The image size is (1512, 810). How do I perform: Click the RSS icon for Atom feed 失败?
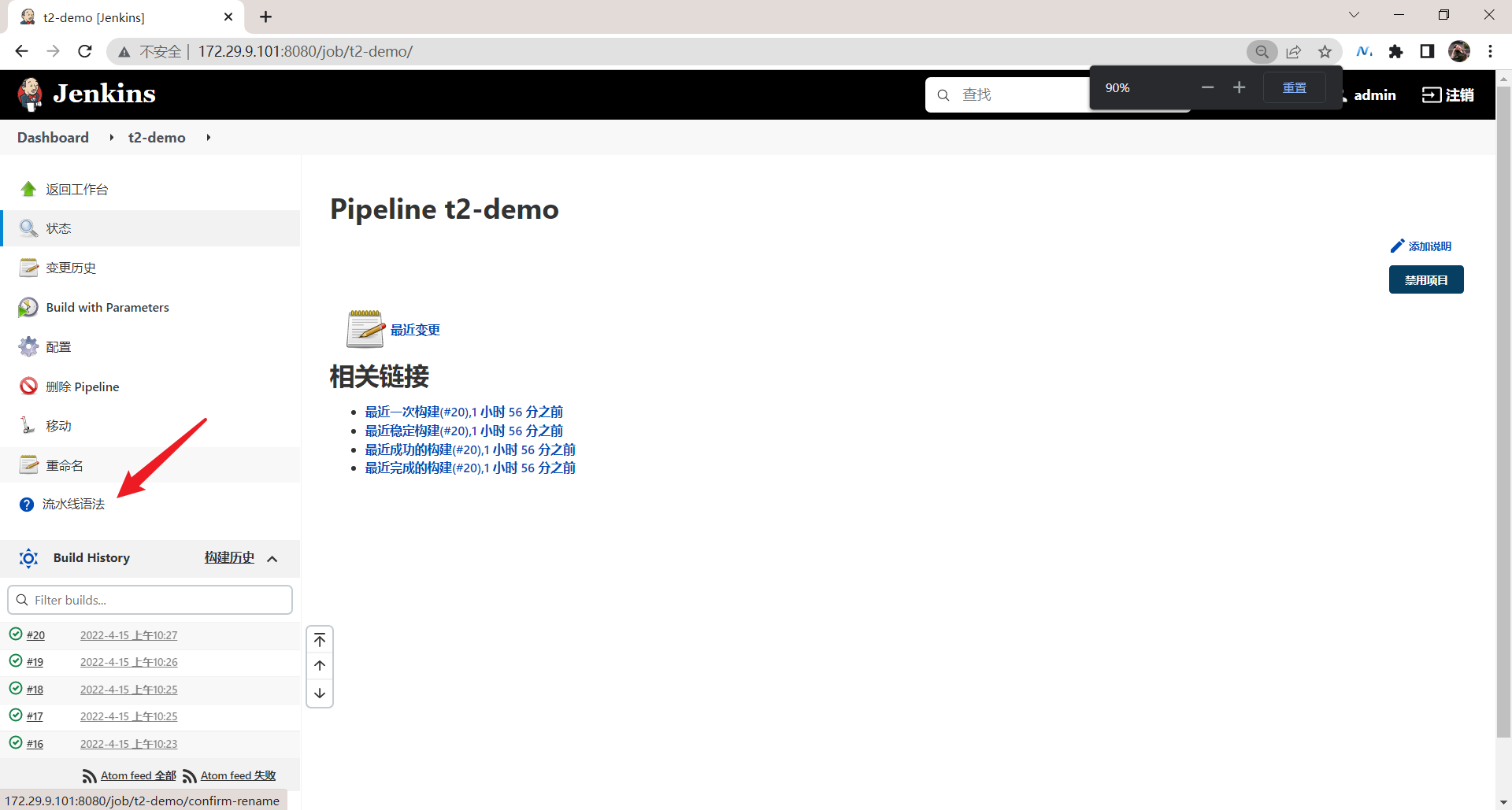190,777
